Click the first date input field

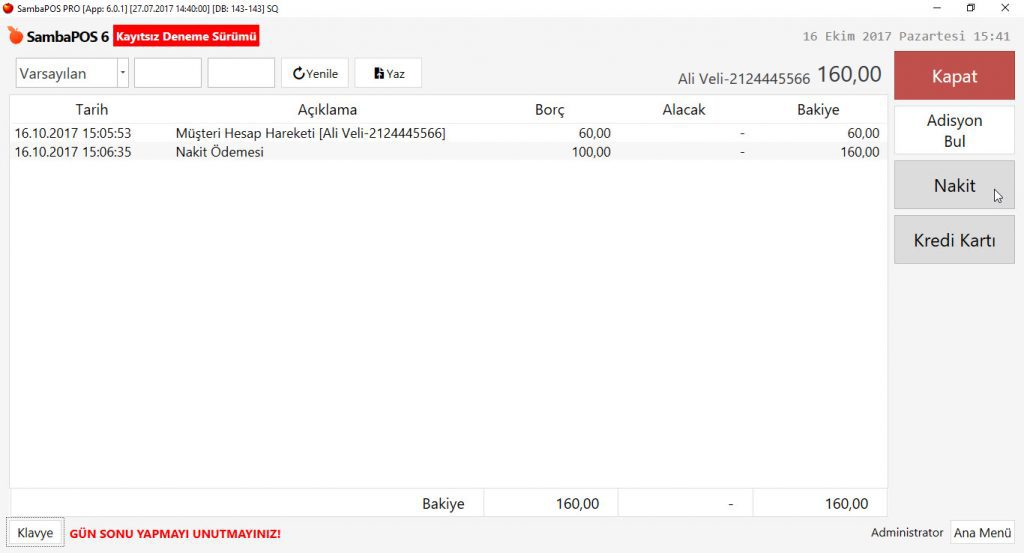point(168,73)
